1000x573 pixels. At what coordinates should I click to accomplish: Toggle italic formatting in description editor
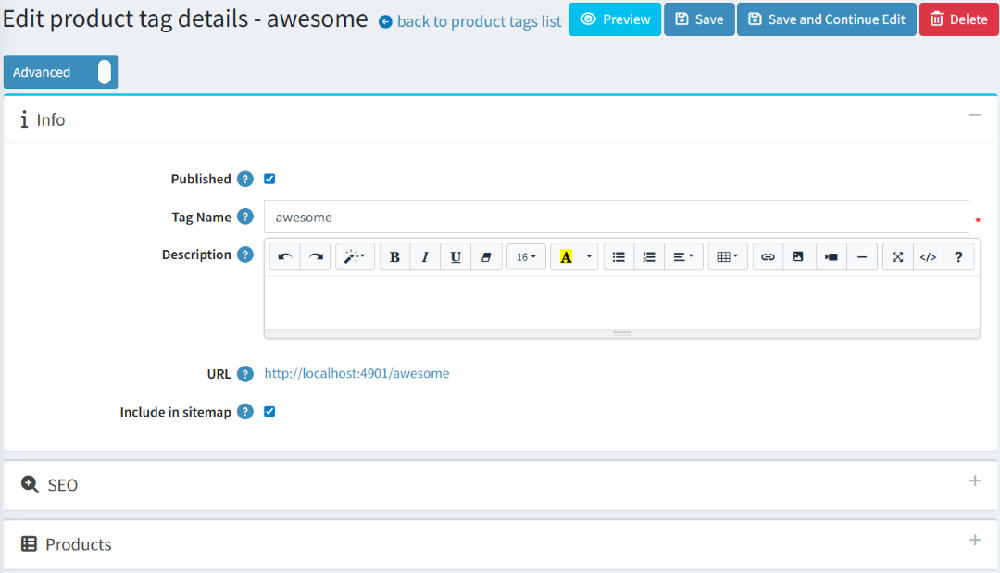click(425, 257)
